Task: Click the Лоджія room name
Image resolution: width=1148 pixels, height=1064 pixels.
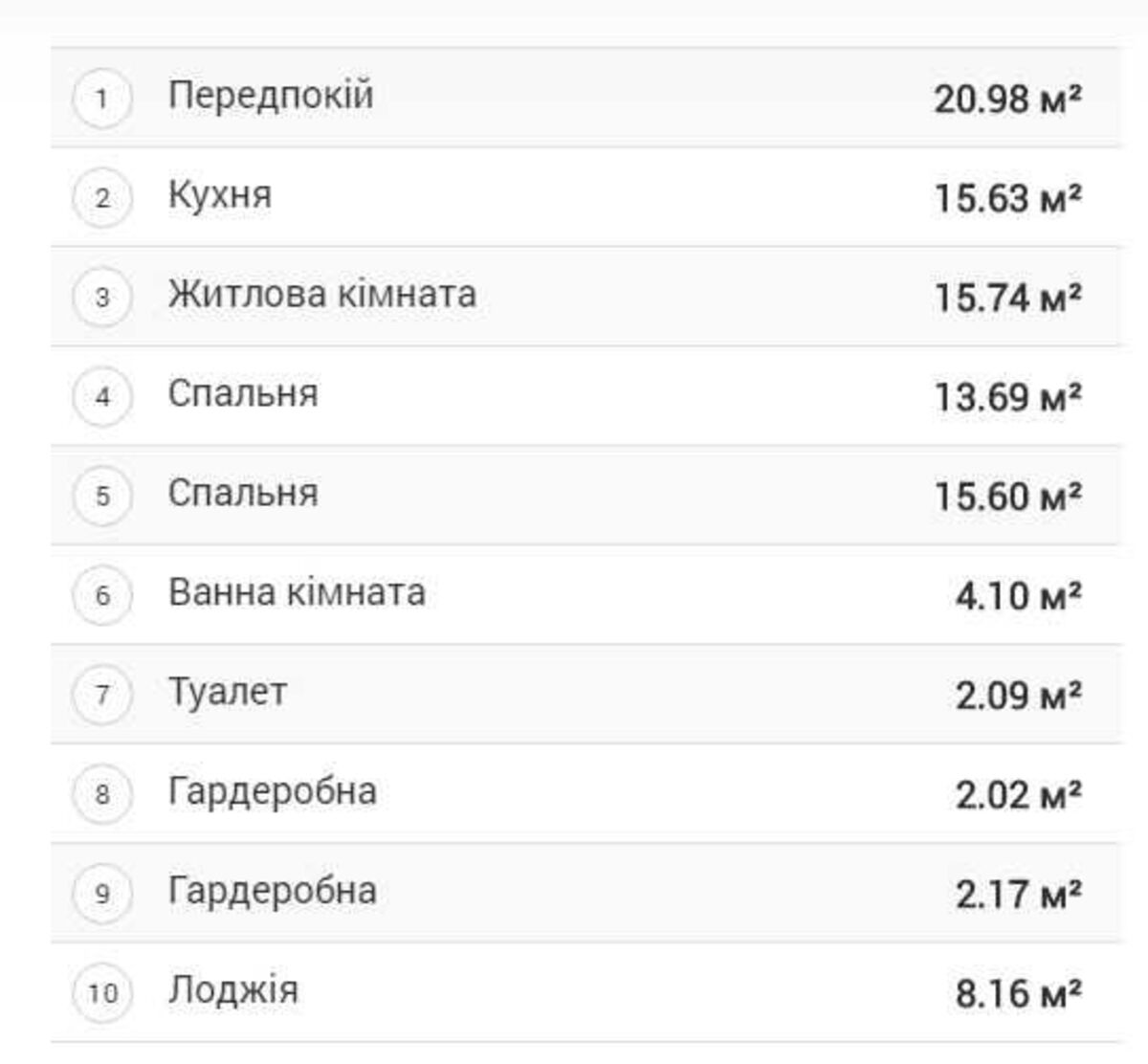Action: 233,990
